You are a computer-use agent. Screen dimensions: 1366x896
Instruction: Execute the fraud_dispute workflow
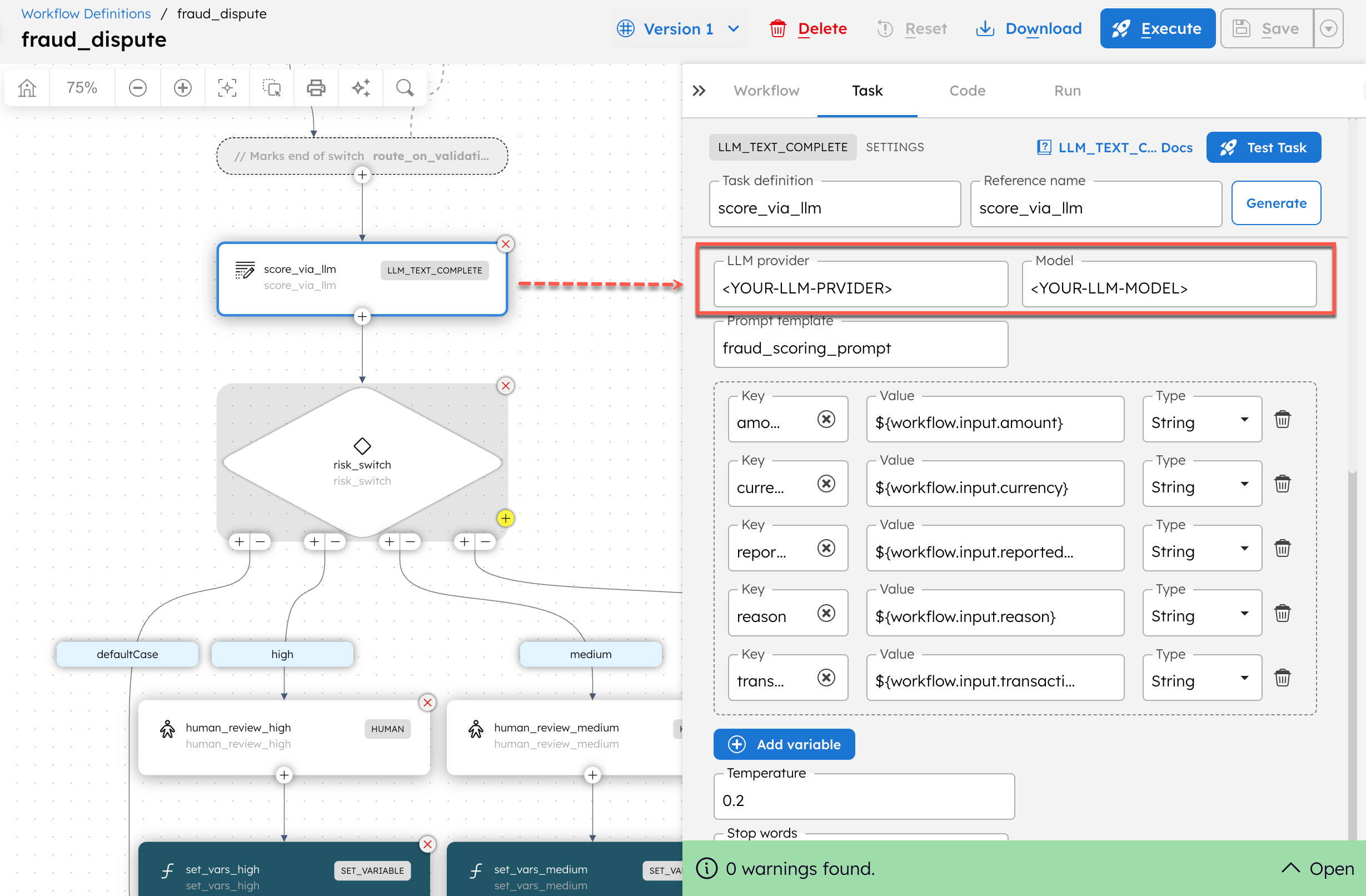point(1158,28)
